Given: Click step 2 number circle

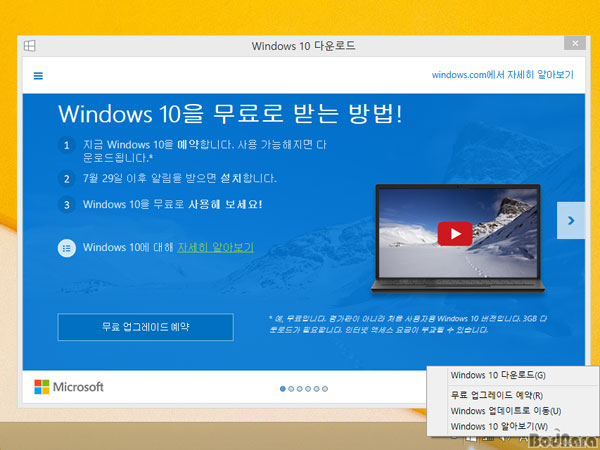Looking at the screenshot, I should point(67,179).
